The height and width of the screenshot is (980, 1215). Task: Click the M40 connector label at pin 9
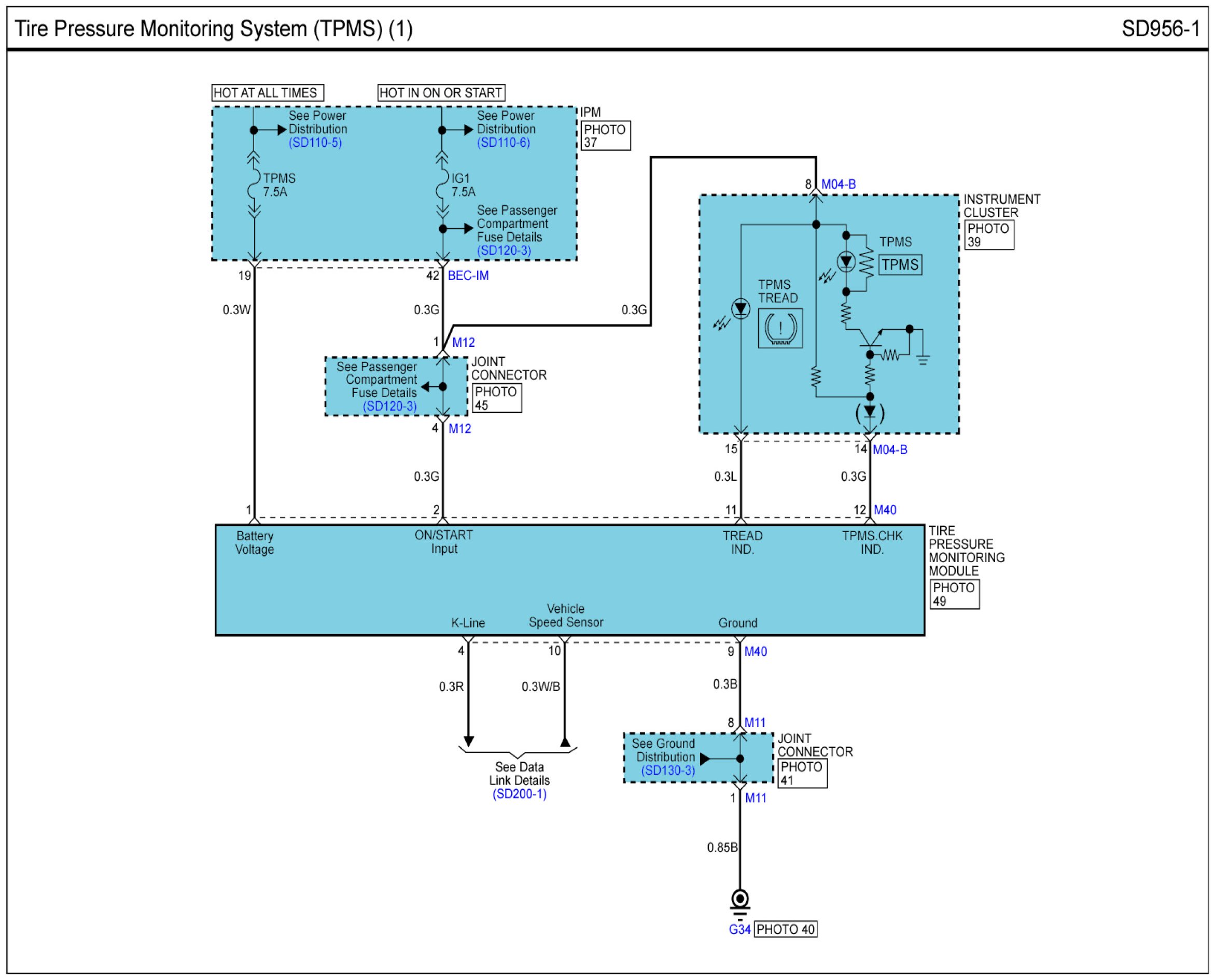coord(756,652)
